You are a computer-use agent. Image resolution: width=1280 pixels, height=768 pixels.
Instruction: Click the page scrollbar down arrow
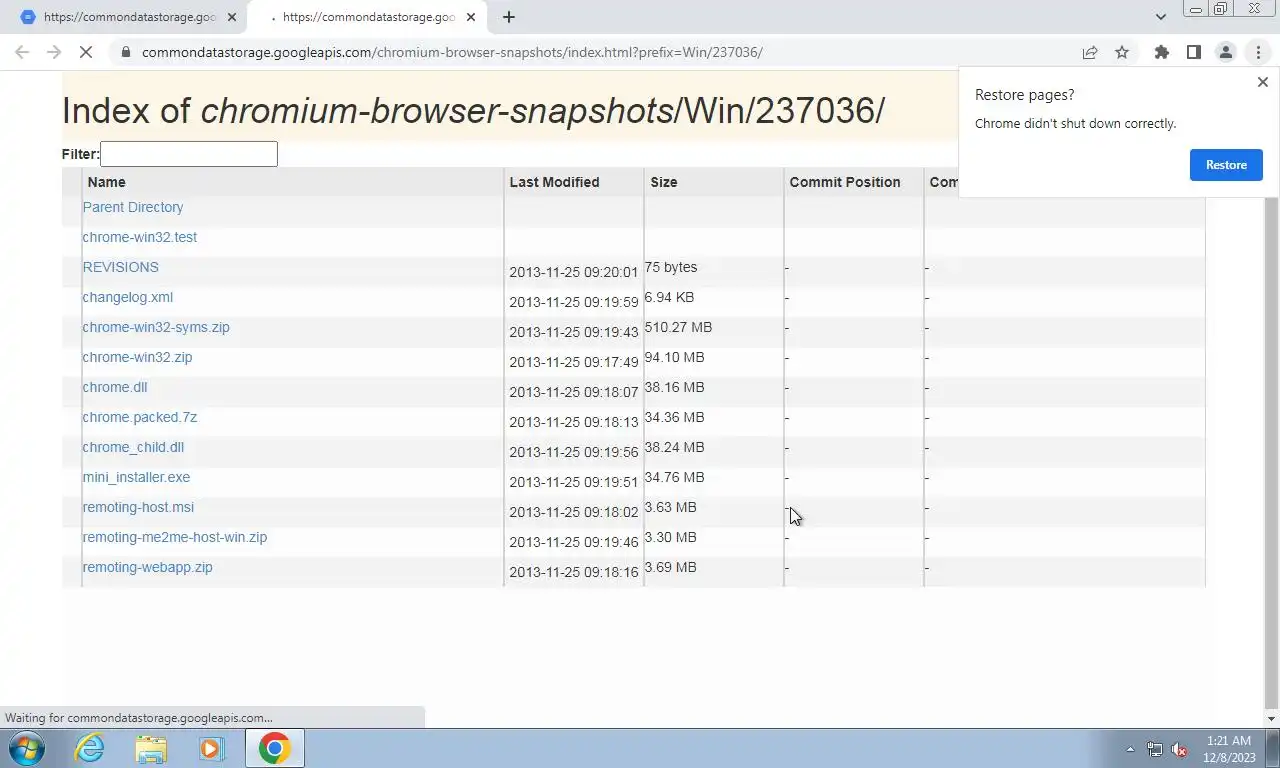(x=1272, y=719)
